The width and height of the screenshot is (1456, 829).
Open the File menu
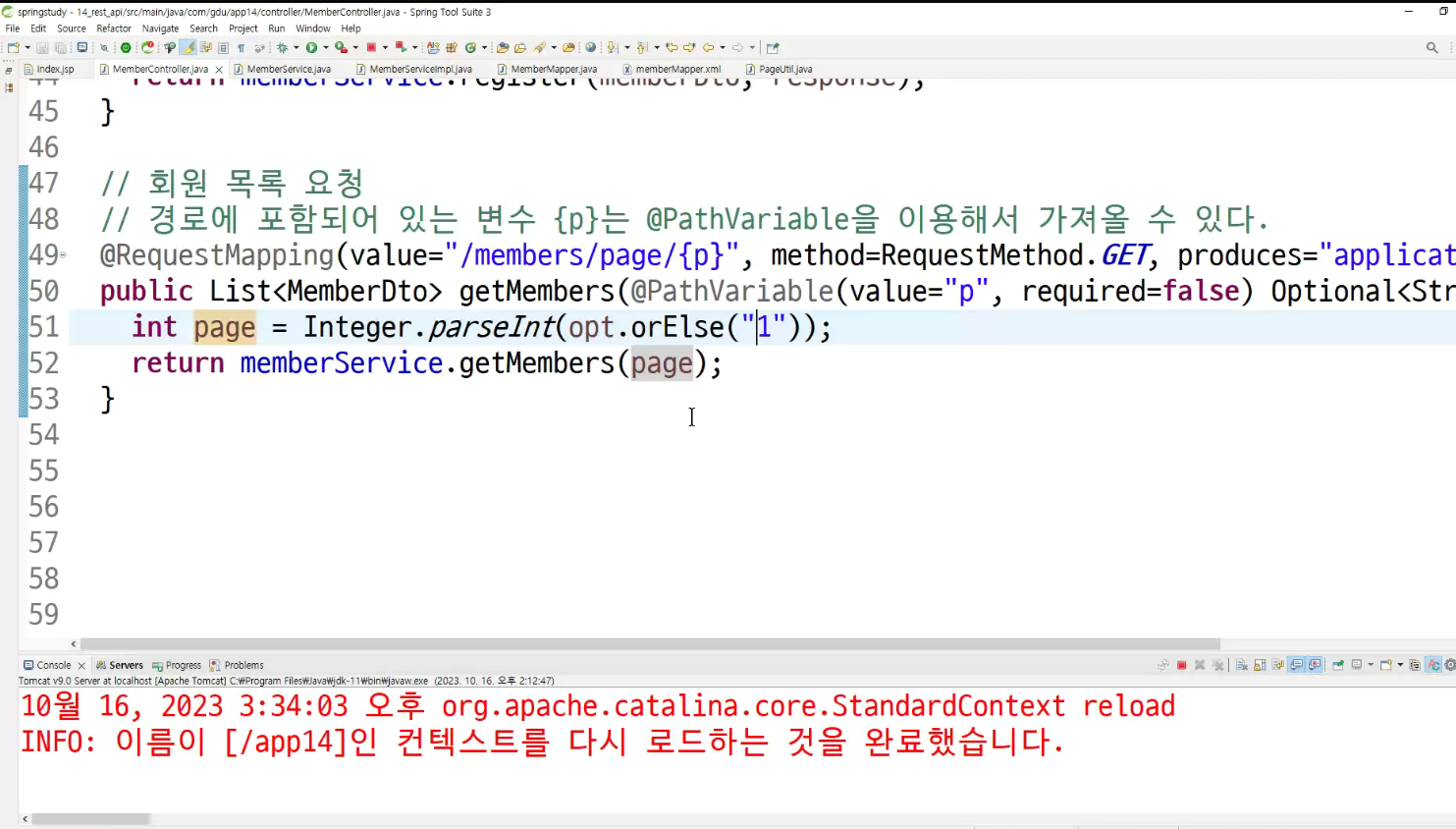click(x=13, y=28)
